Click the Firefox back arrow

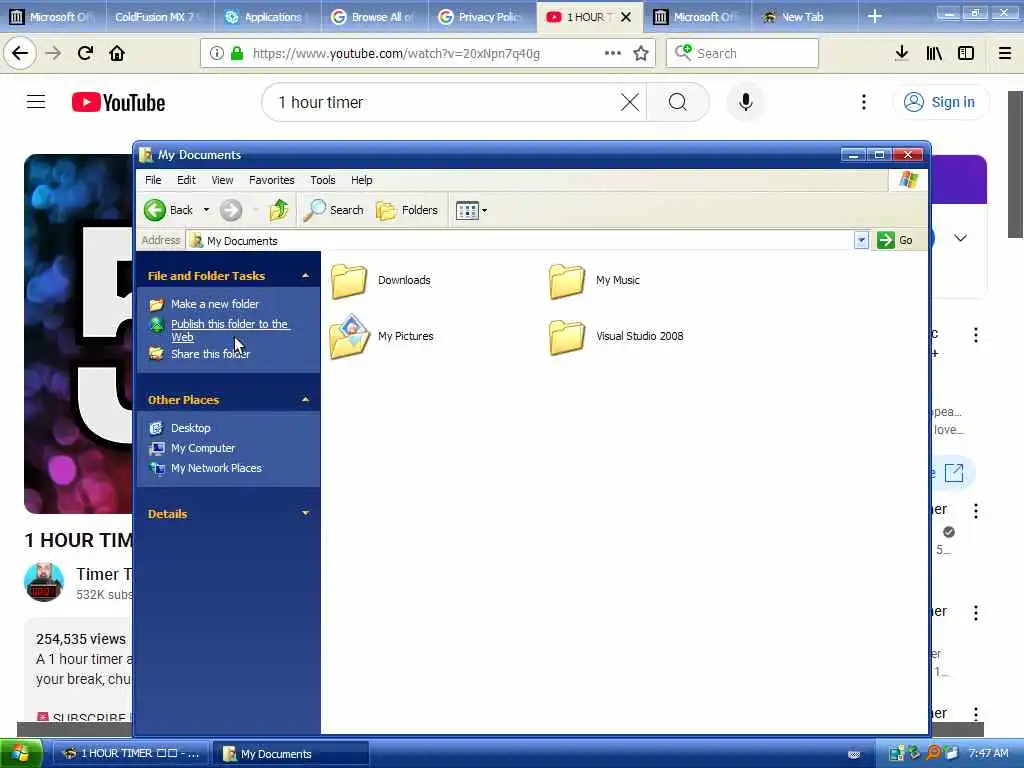pos(20,54)
